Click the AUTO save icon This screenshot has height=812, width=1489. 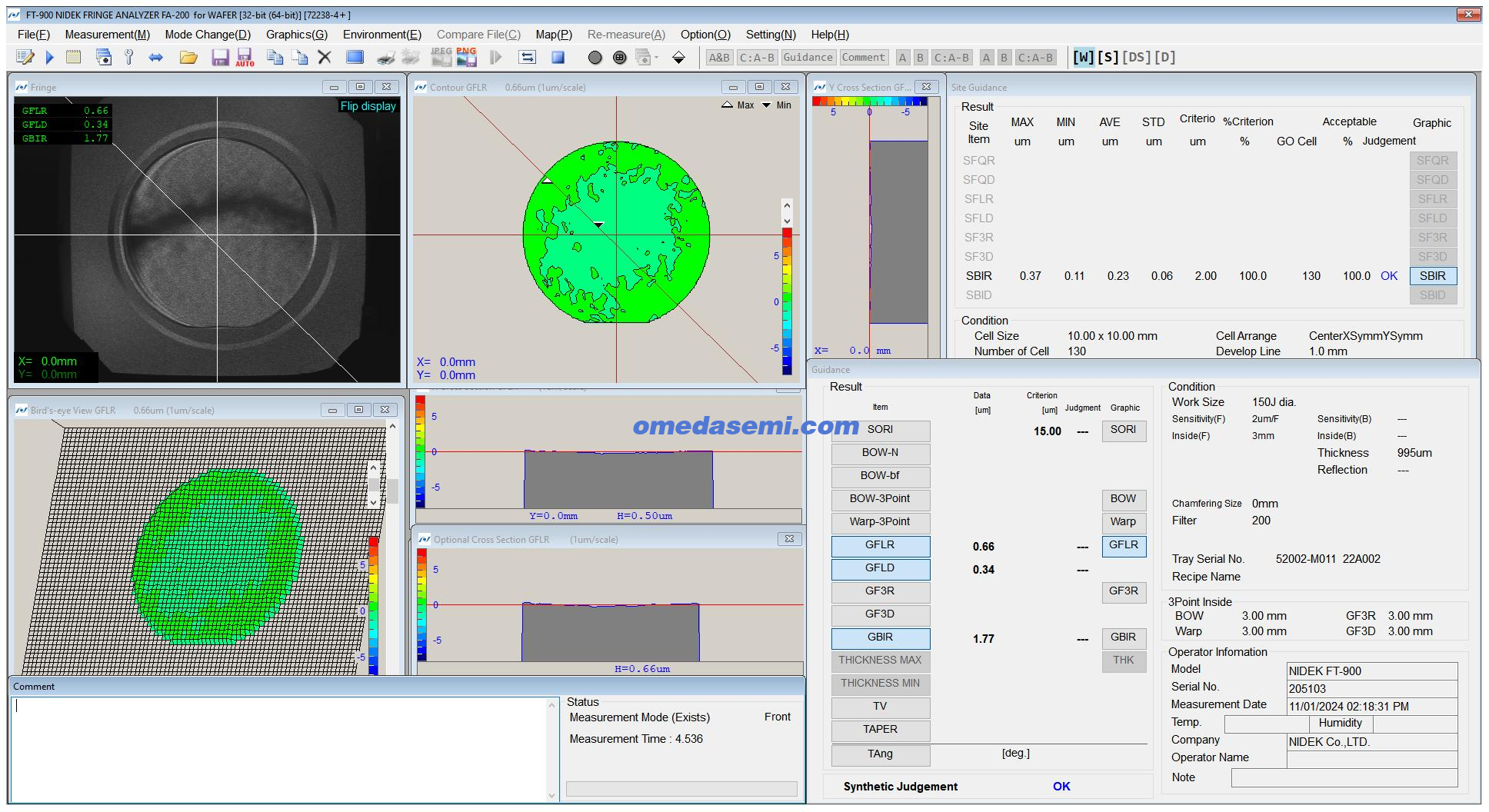tap(245, 58)
